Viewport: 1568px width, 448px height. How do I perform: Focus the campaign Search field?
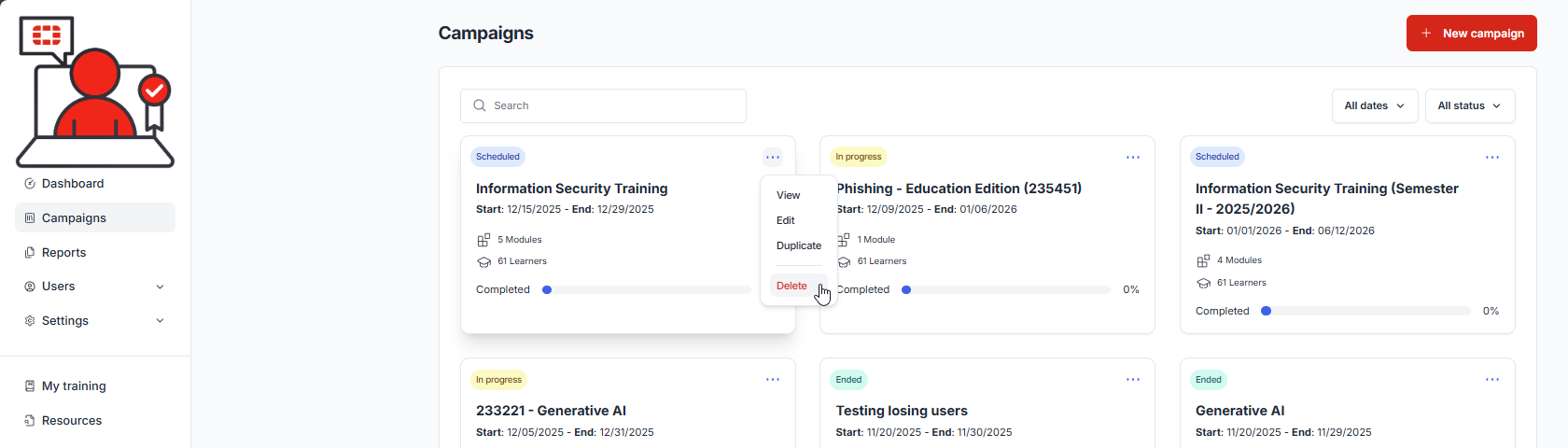(x=603, y=105)
